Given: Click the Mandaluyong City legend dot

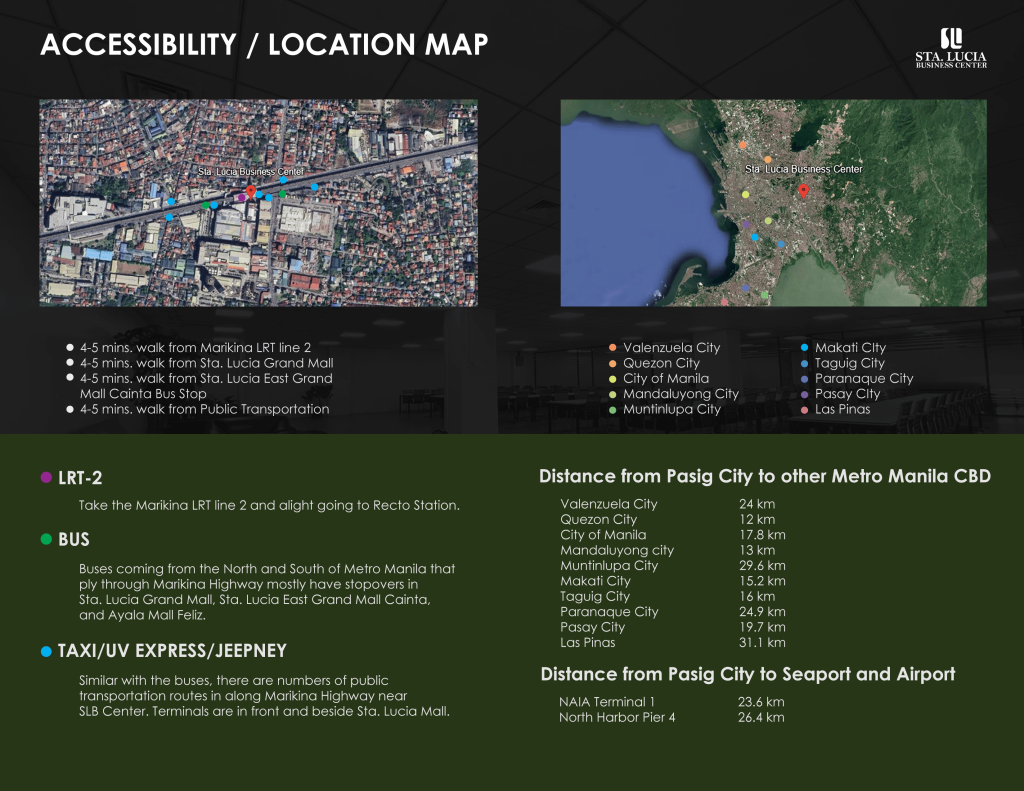Looking at the screenshot, I should (x=613, y=395).
